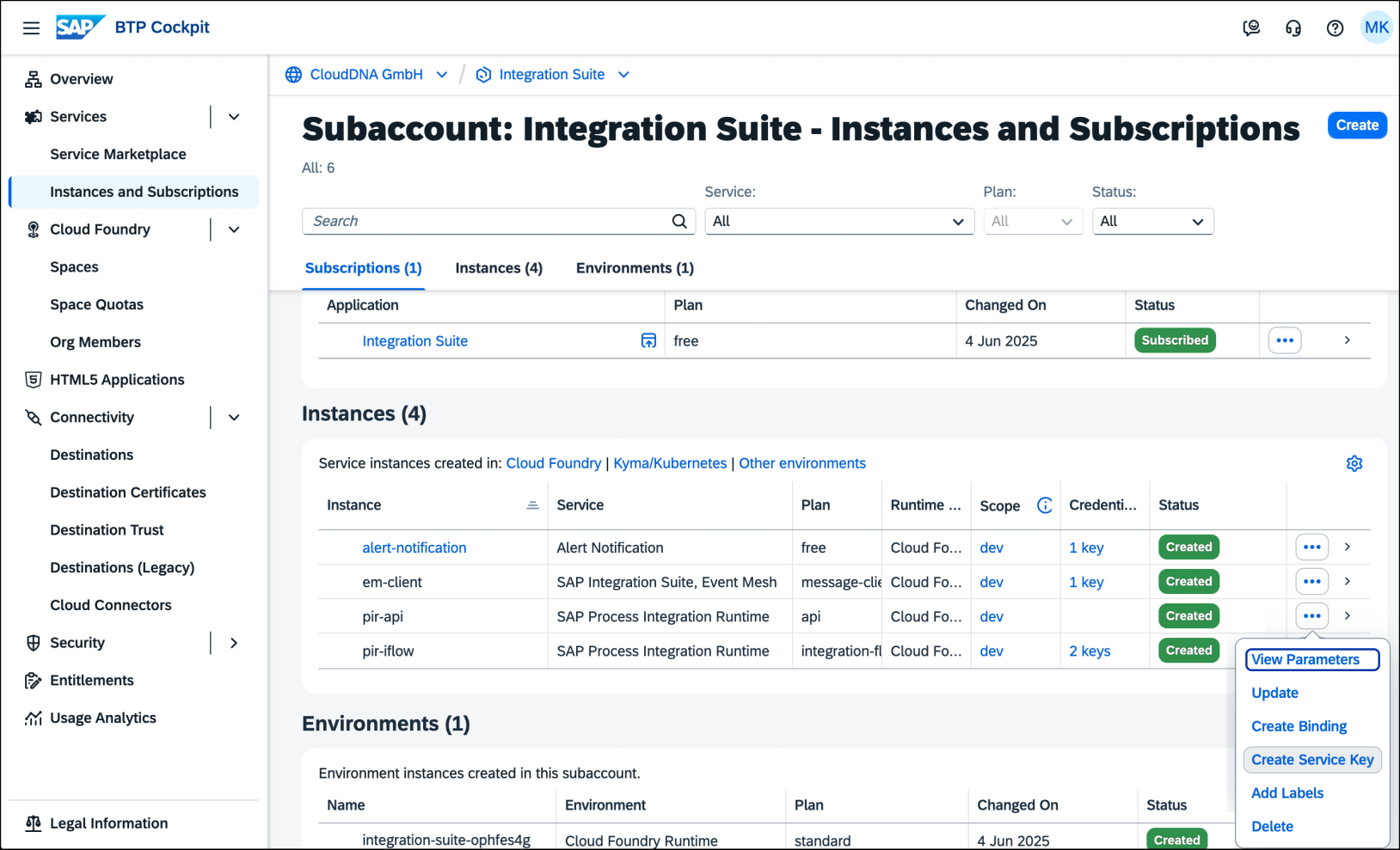Click the Integration Suite subaccount breadcrumb icon
The width and height of the screenshot is (1400, 850).
coord(483,75)
